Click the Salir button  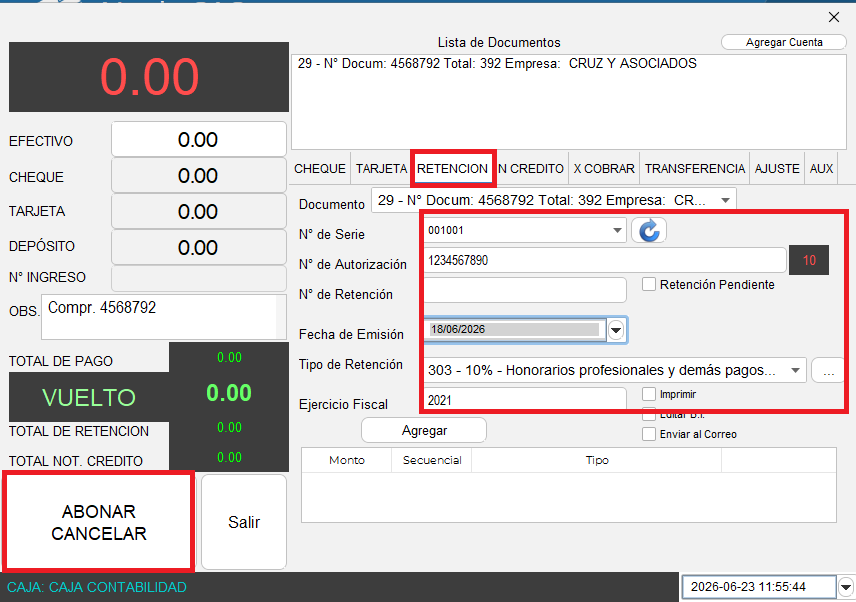(x=244, y=522)
